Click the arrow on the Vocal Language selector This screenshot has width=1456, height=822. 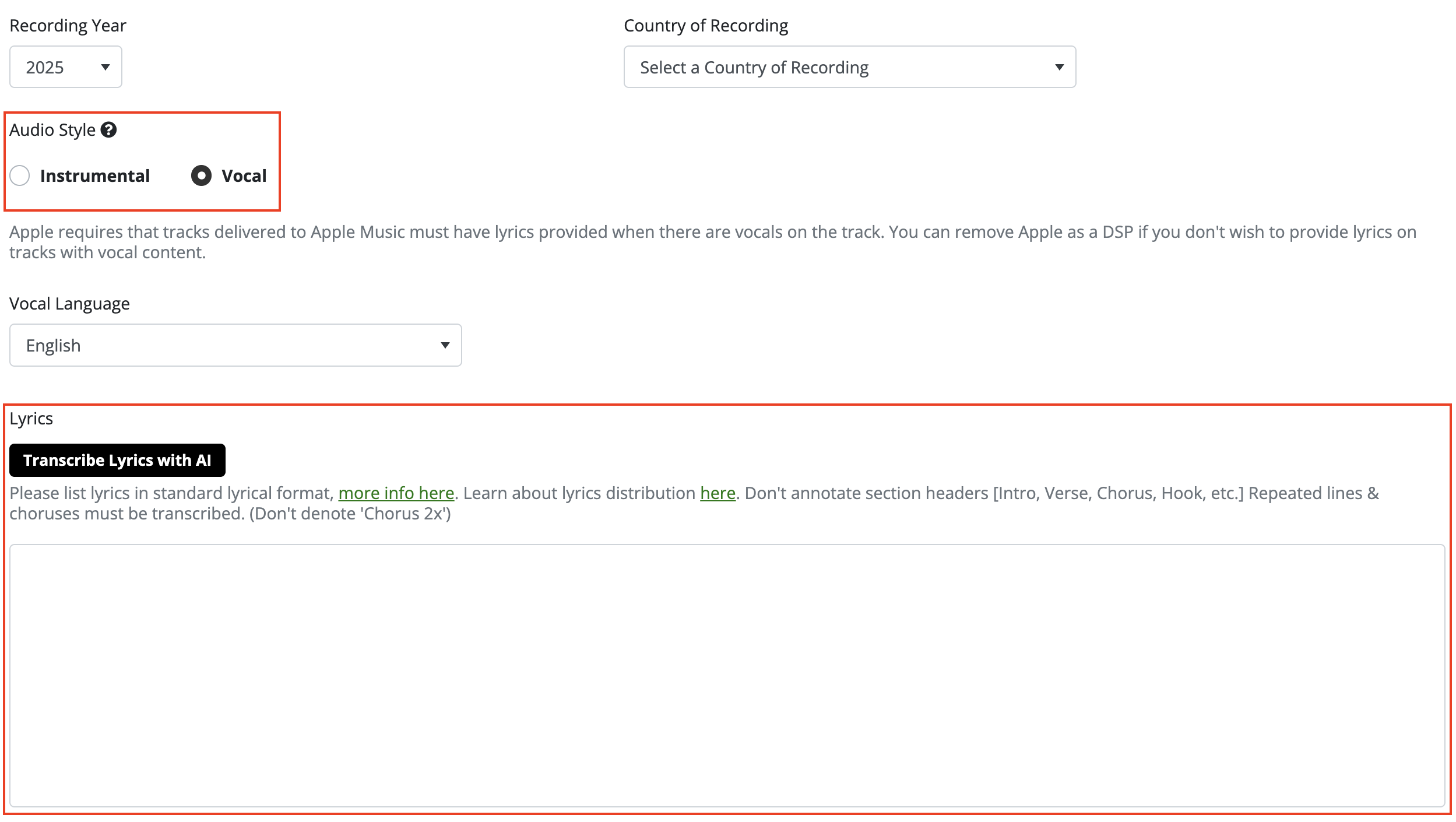click(x=445, y=345)
